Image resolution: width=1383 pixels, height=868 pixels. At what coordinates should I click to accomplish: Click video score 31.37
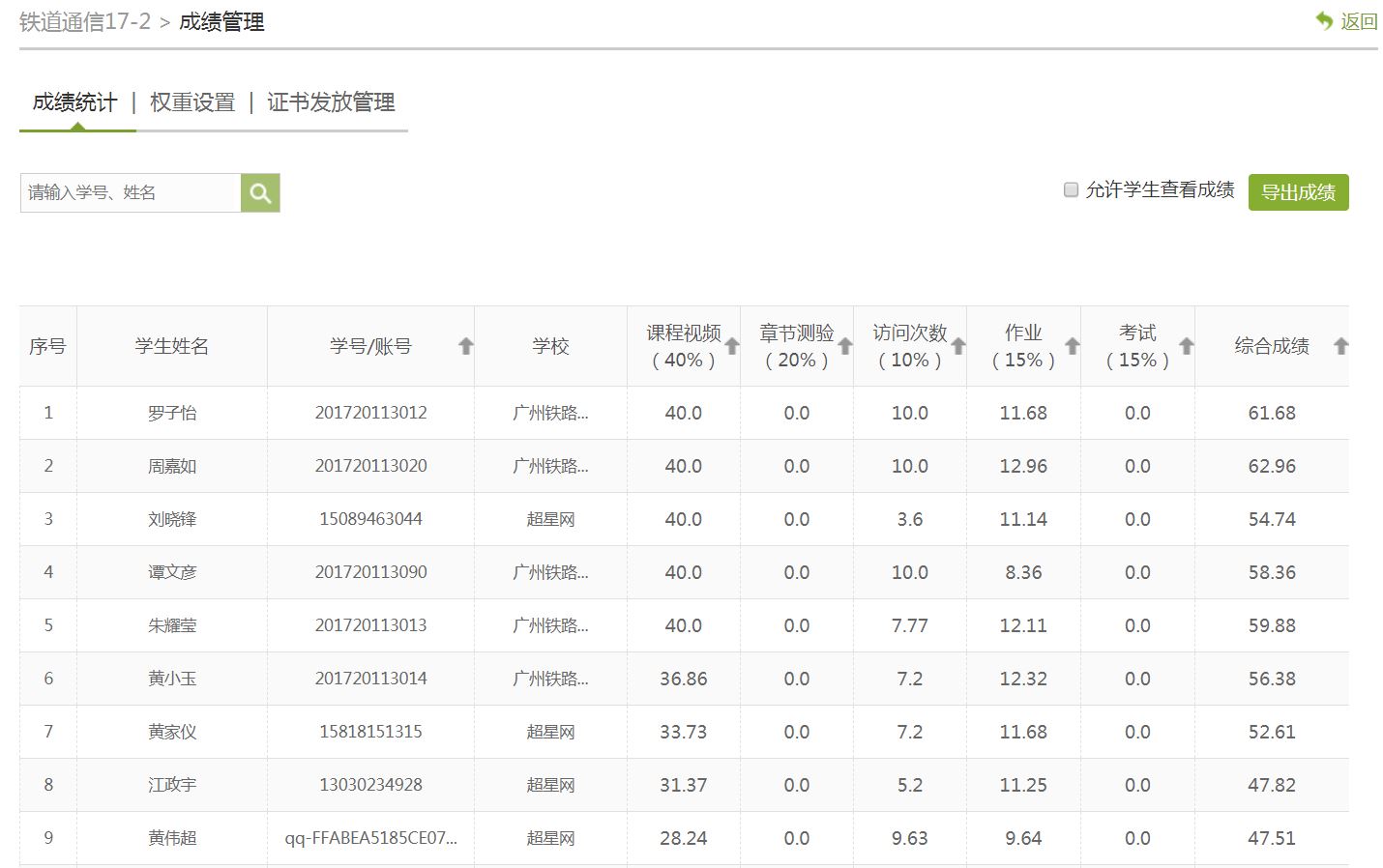tap(684, 785)
